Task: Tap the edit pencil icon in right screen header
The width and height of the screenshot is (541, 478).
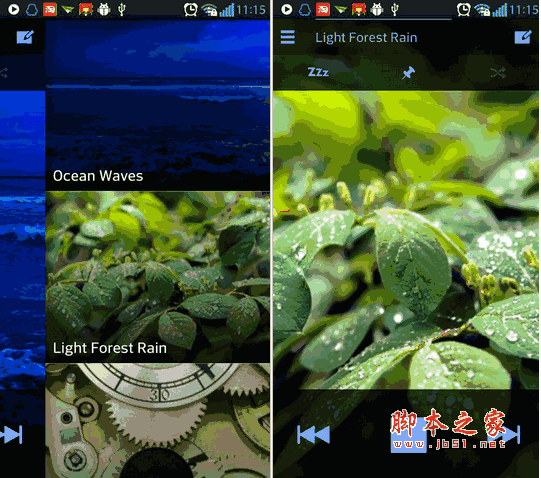Action: point(523,37)
